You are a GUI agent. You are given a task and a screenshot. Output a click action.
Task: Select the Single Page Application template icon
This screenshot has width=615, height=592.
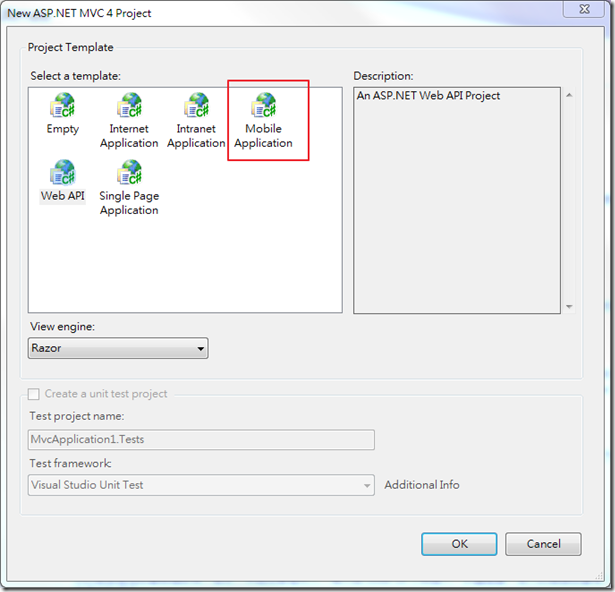129,172
